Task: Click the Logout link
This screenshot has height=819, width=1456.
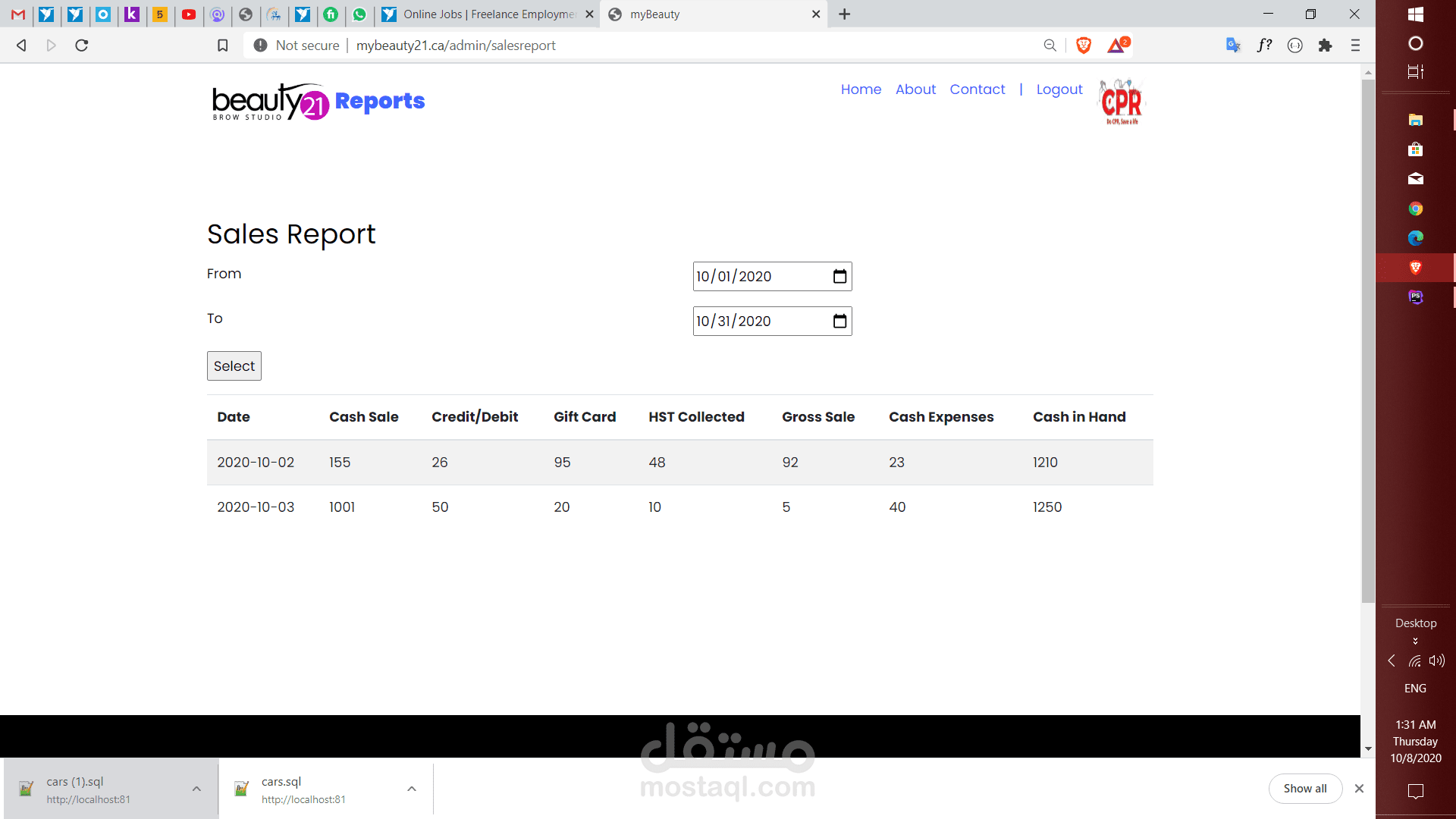Action: [x=1059, y=89]
